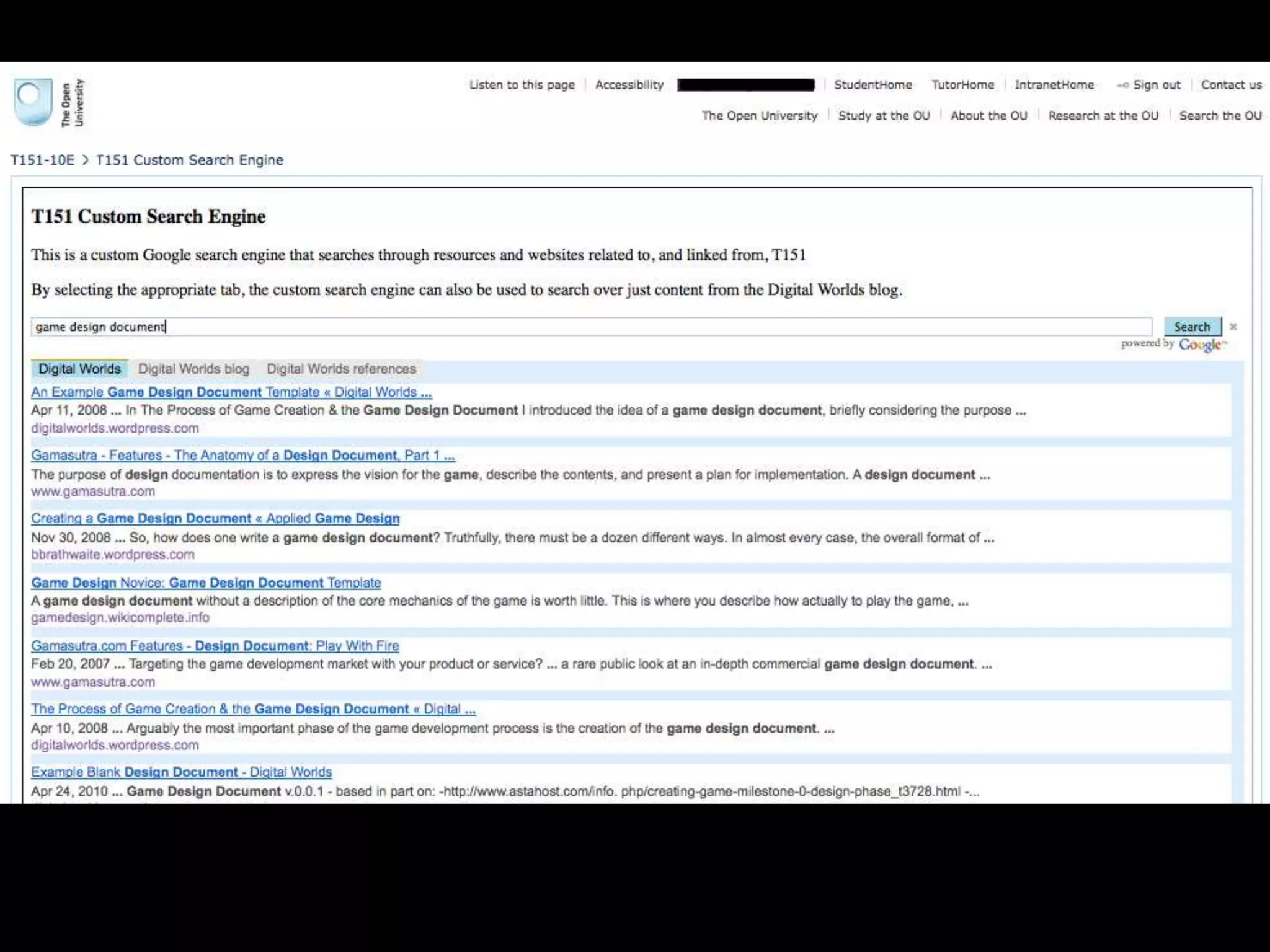The image size is (1270, 952).
Task: Open The Process of Game Creation result
Action: 253,709
